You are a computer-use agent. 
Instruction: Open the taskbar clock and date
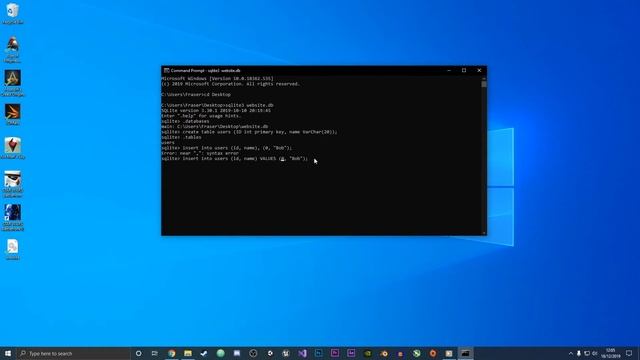tap(611, 353)
